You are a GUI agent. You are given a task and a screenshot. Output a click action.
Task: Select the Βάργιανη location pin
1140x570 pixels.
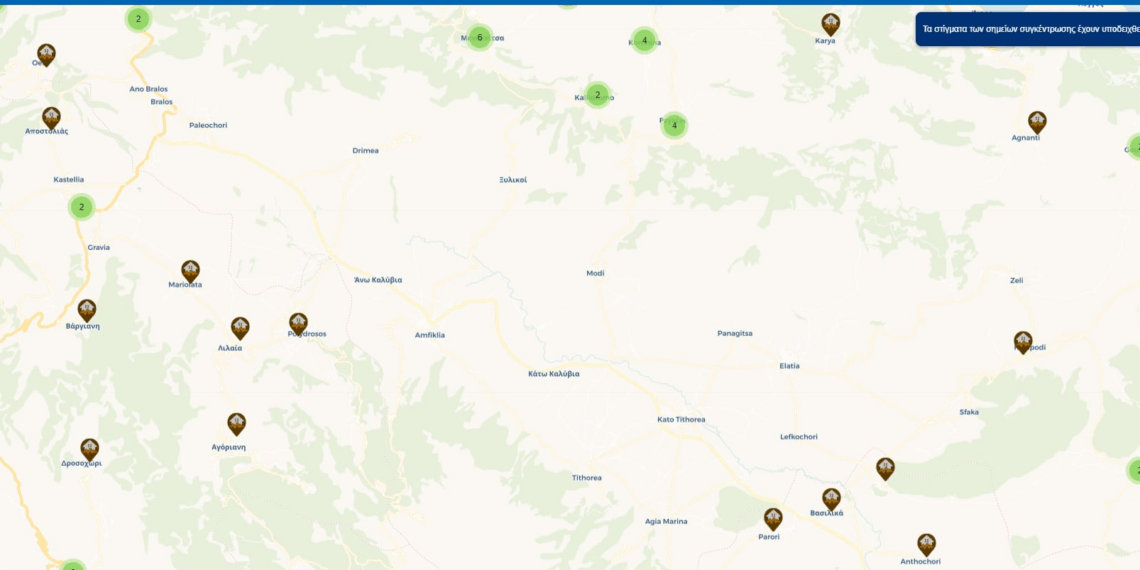[x=87, y=310]
